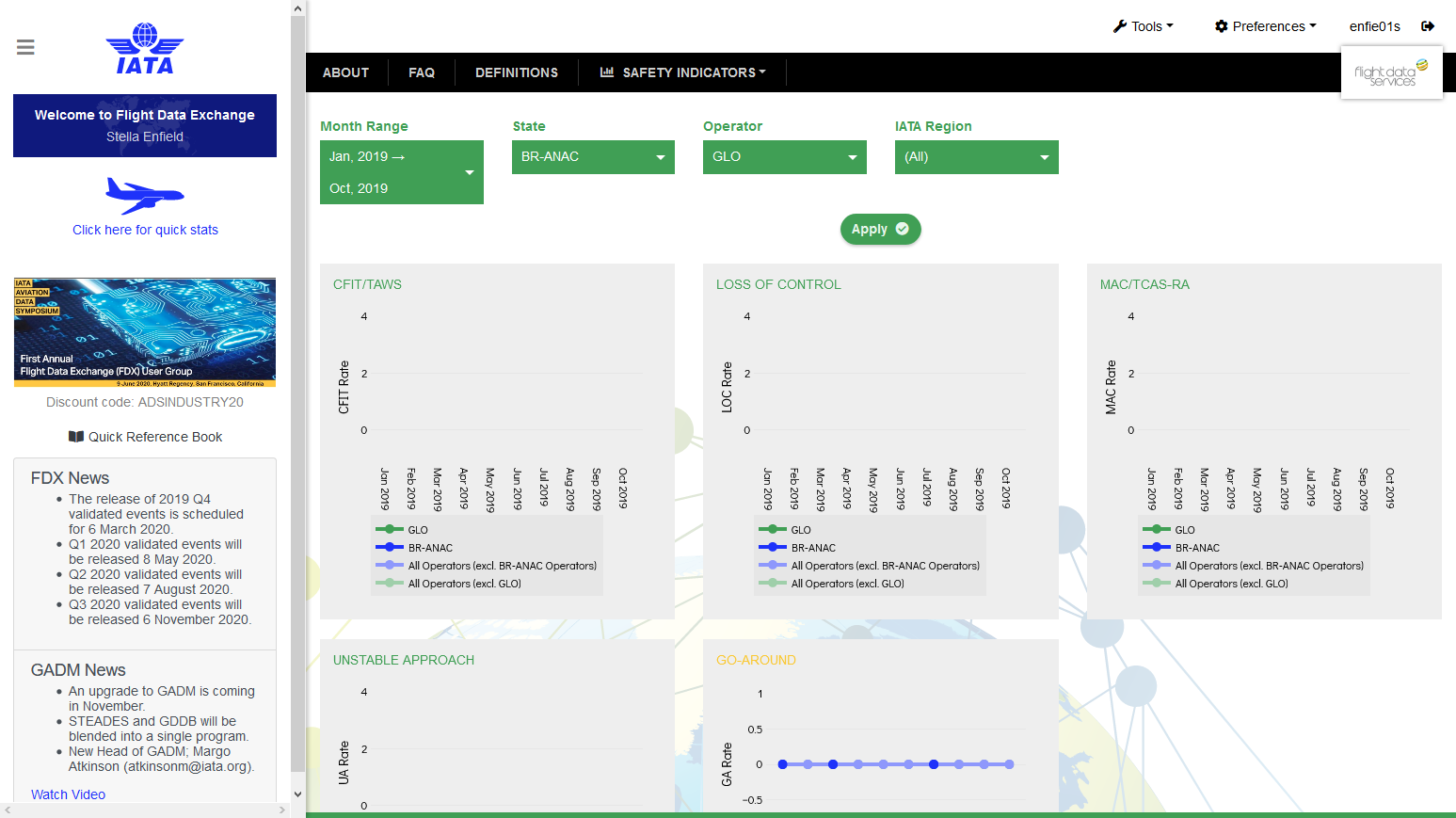
Task: Open the Operator dropdown showing GLO
Action: 785,157
